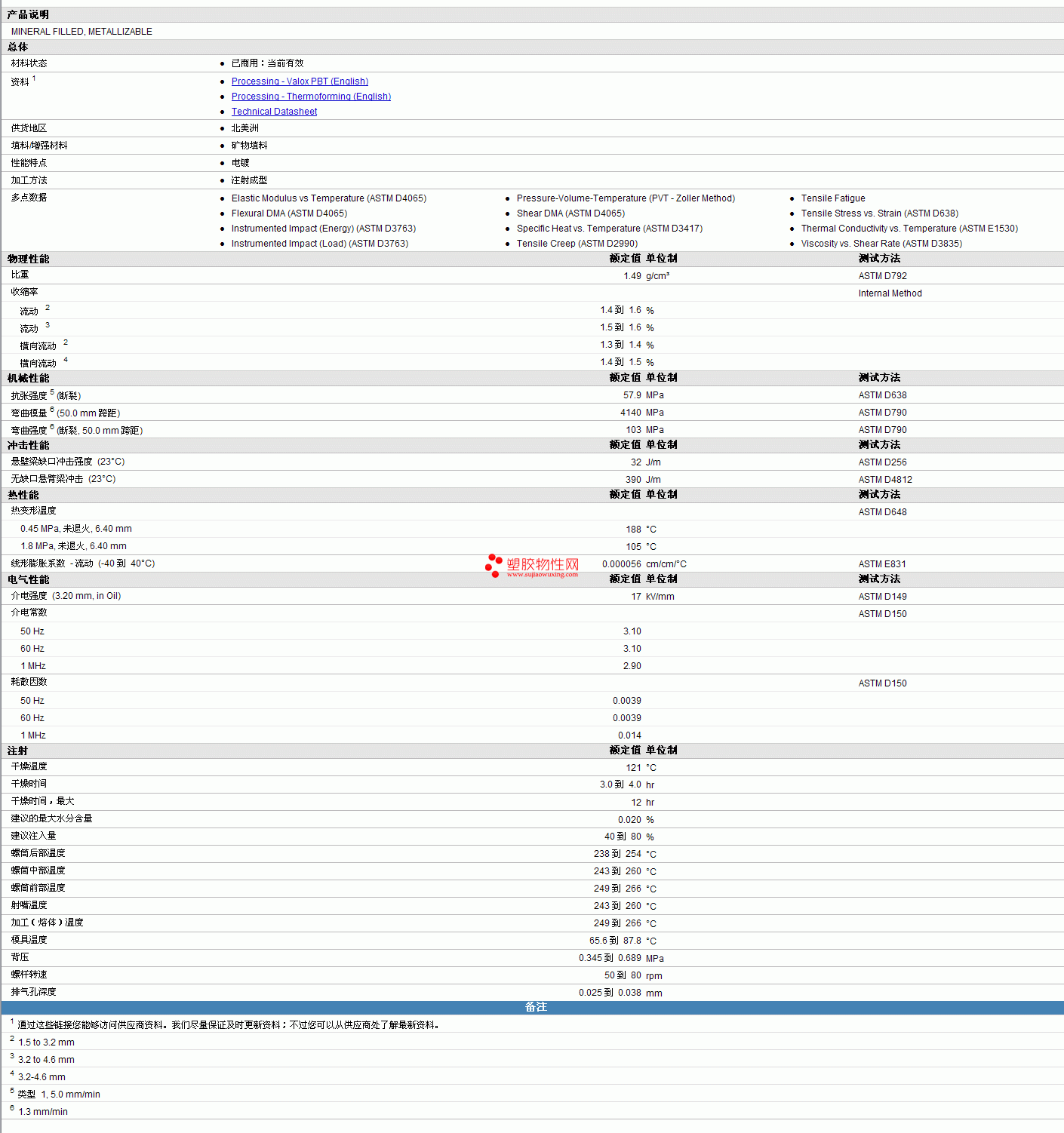
Task: Select MINERAL FILLED, METALLIZABLE text
Action: (x=81, y=32)
